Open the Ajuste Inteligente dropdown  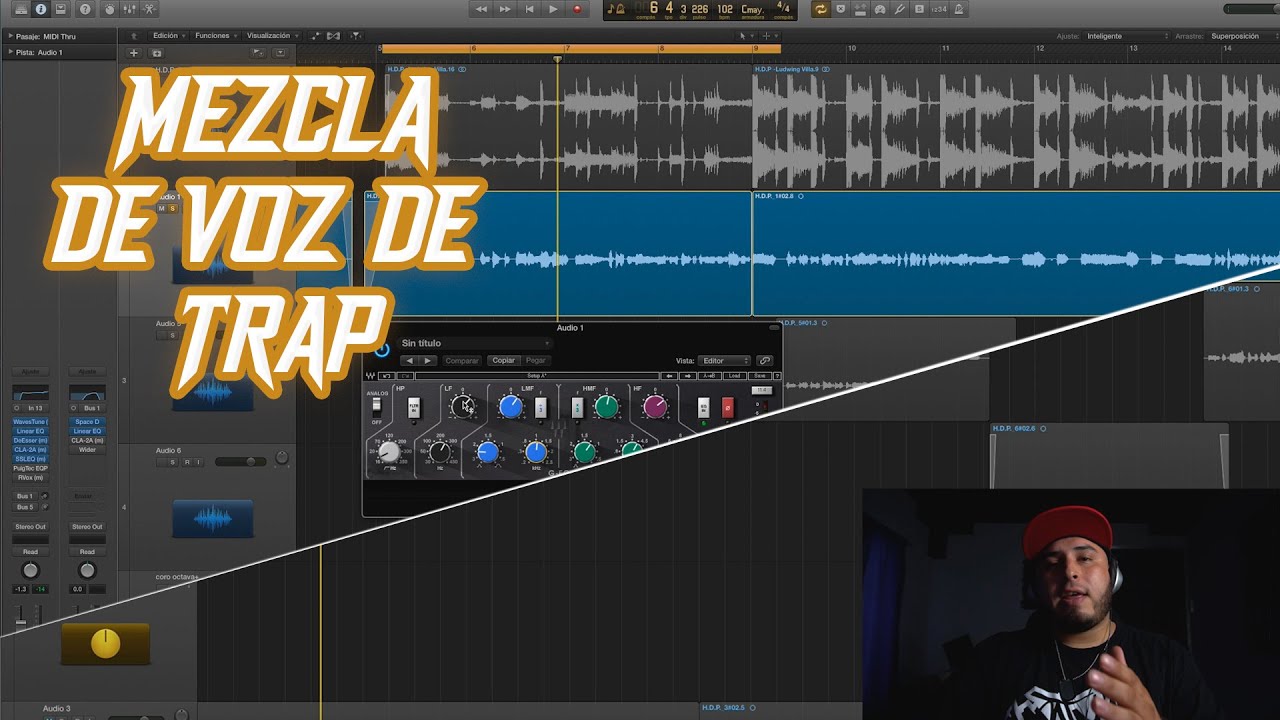point(1126,36)
